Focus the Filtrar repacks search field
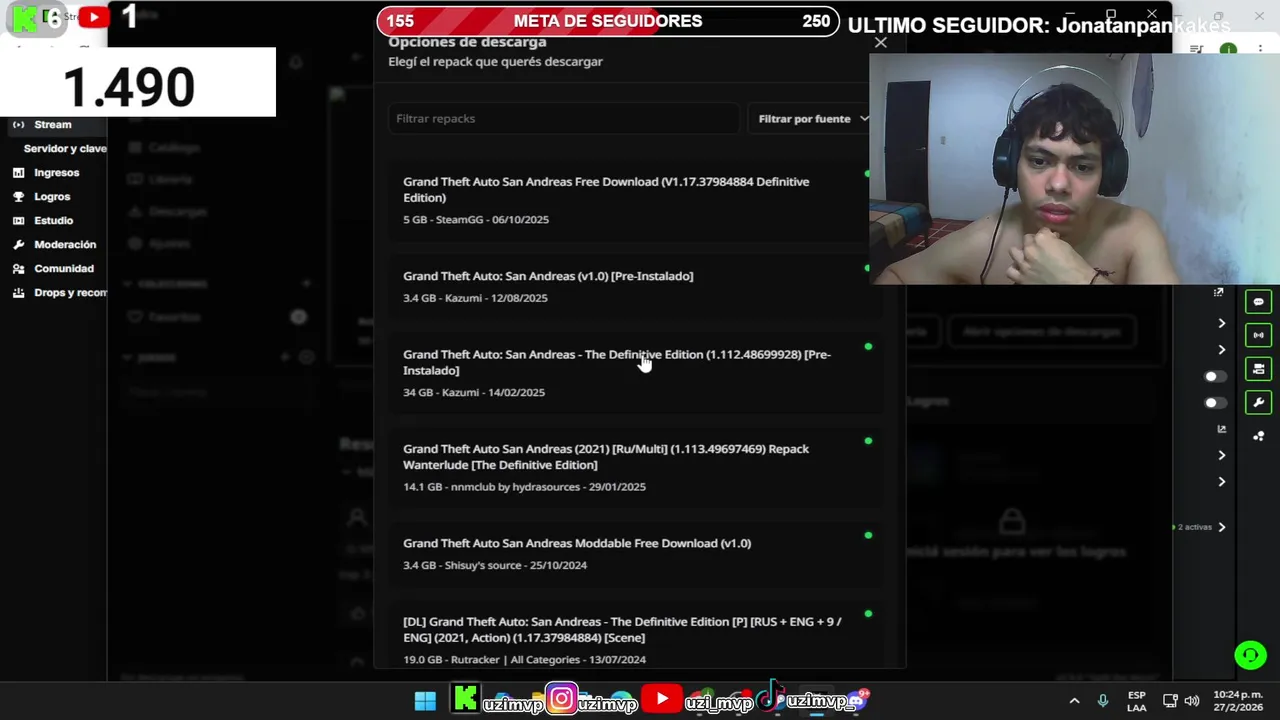Viewport: 1280px width, 720px height. (563, 118)
